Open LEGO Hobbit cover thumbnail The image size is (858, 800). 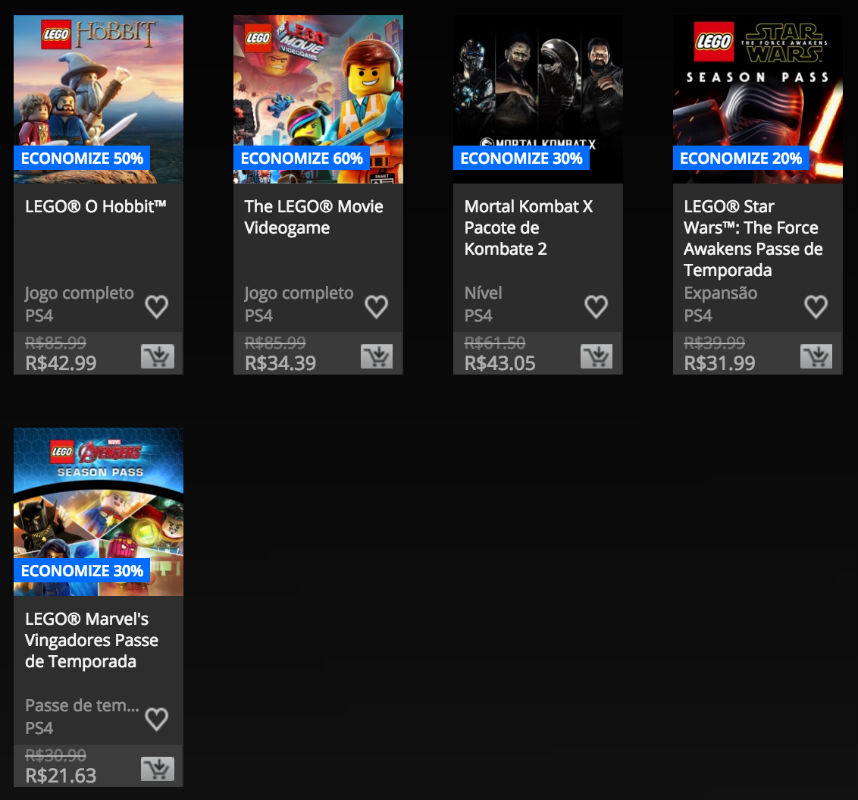click(x=98, y=99)
